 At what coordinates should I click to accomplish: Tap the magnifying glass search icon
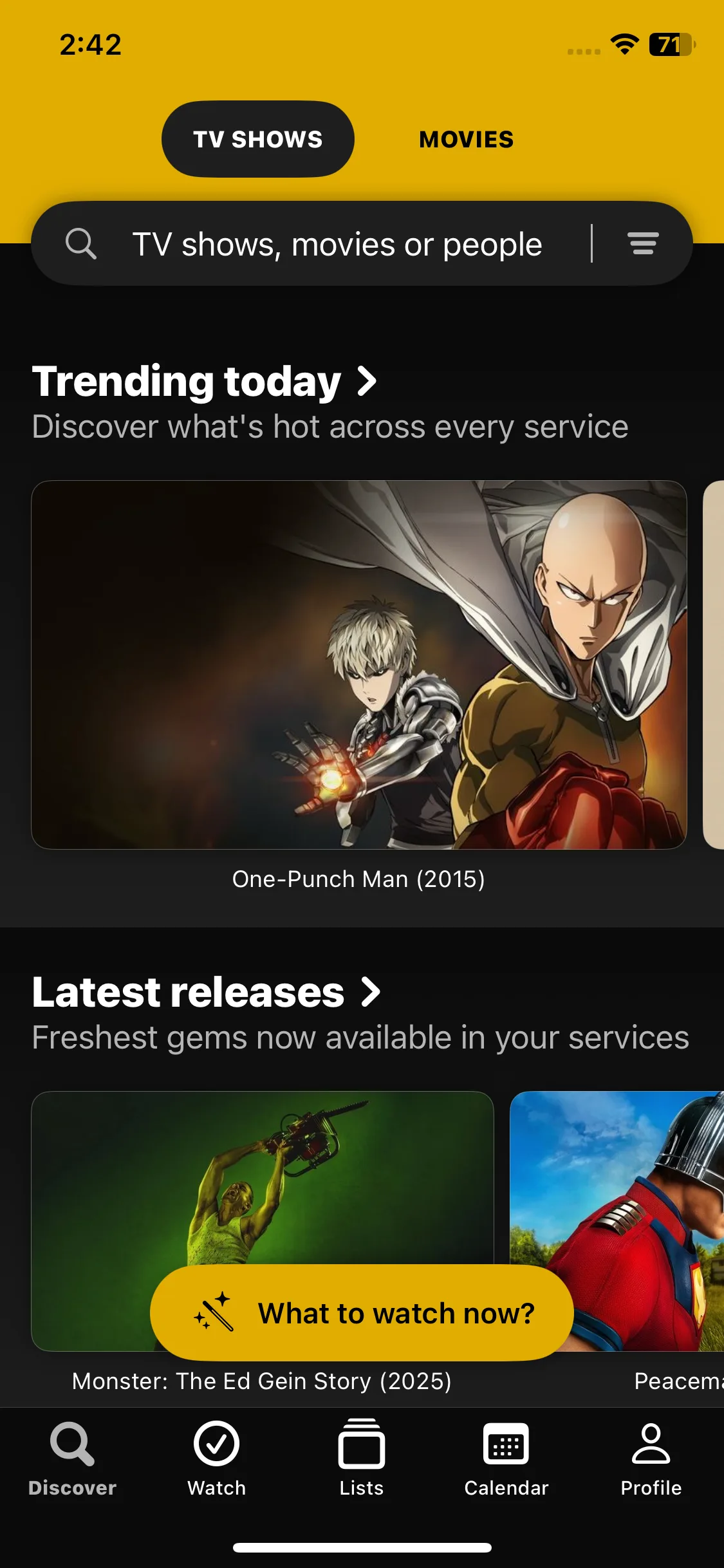[81, 244]
